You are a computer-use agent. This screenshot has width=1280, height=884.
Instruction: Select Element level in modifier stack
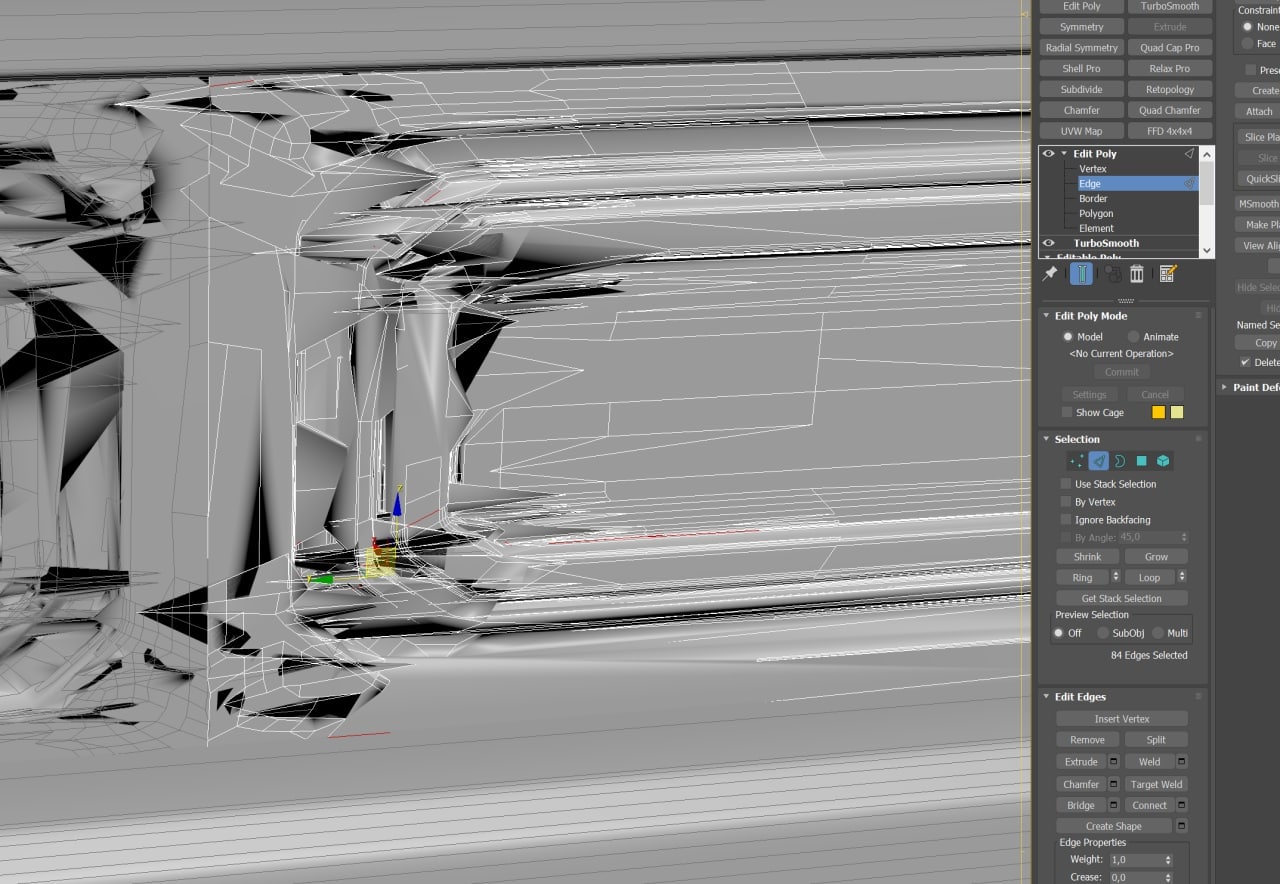[x=1096, y=228]
